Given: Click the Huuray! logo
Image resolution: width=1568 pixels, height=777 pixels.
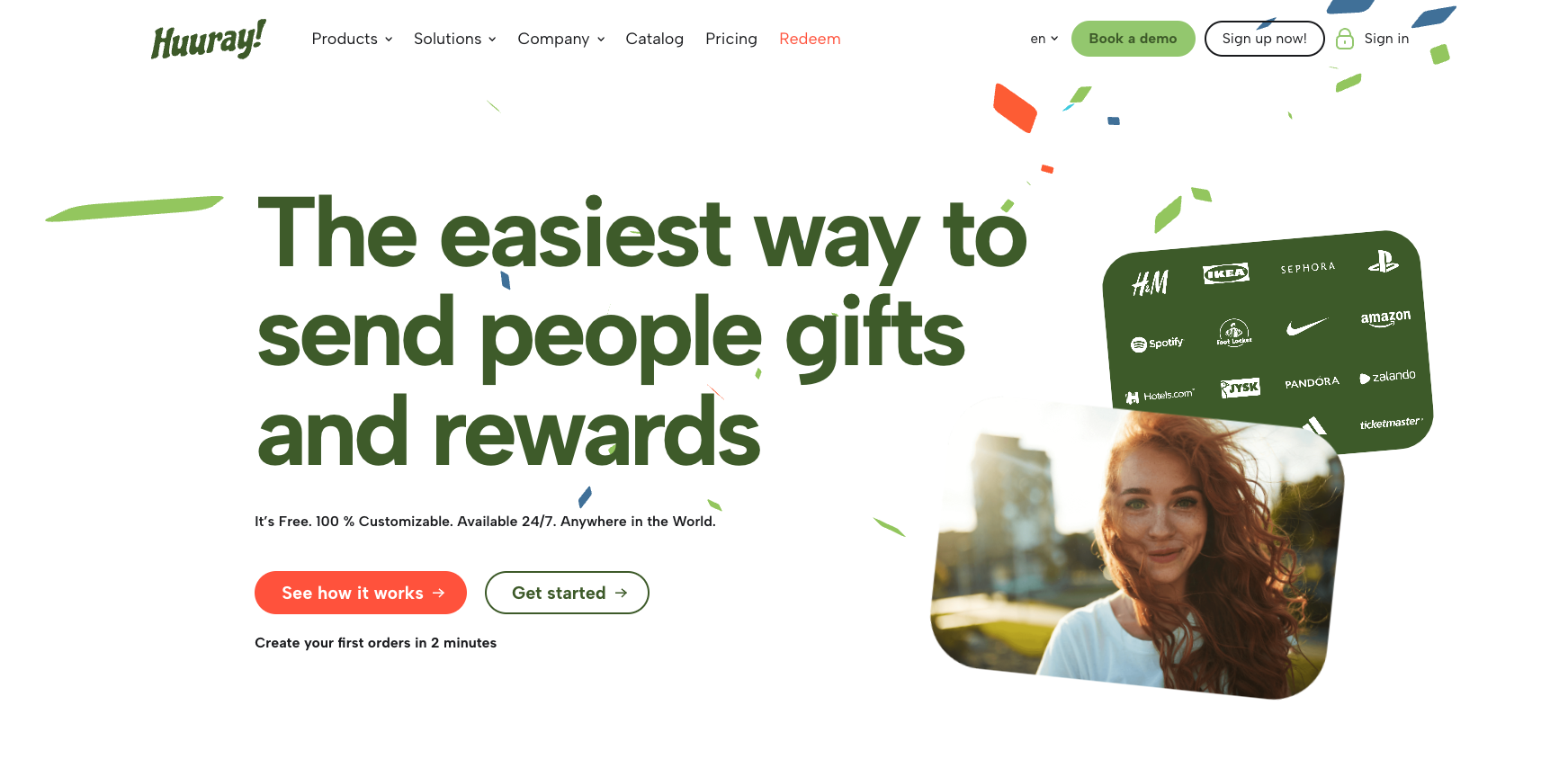Looking at the screenshot, I should coord(209,40).
